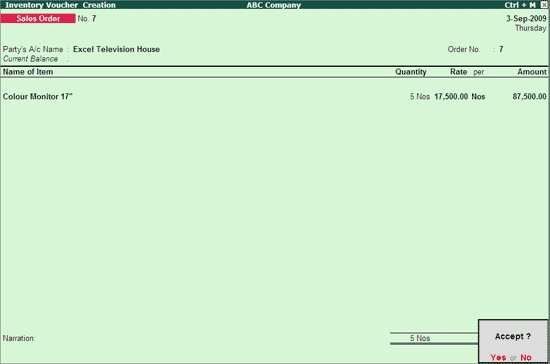Click the voucher number No. 7
This screenshot has height=364, width=550.
tap(87, 19)
